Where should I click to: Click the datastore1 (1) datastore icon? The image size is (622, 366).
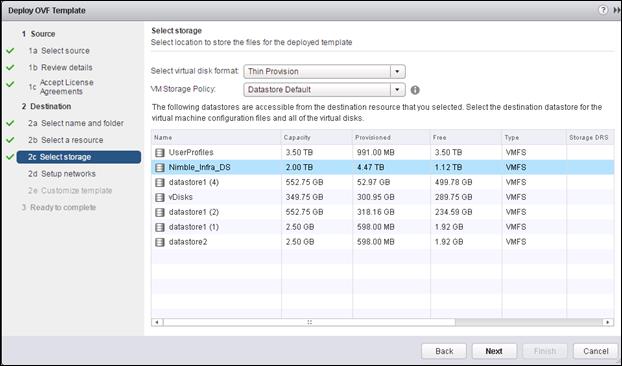tap(160, 227)
